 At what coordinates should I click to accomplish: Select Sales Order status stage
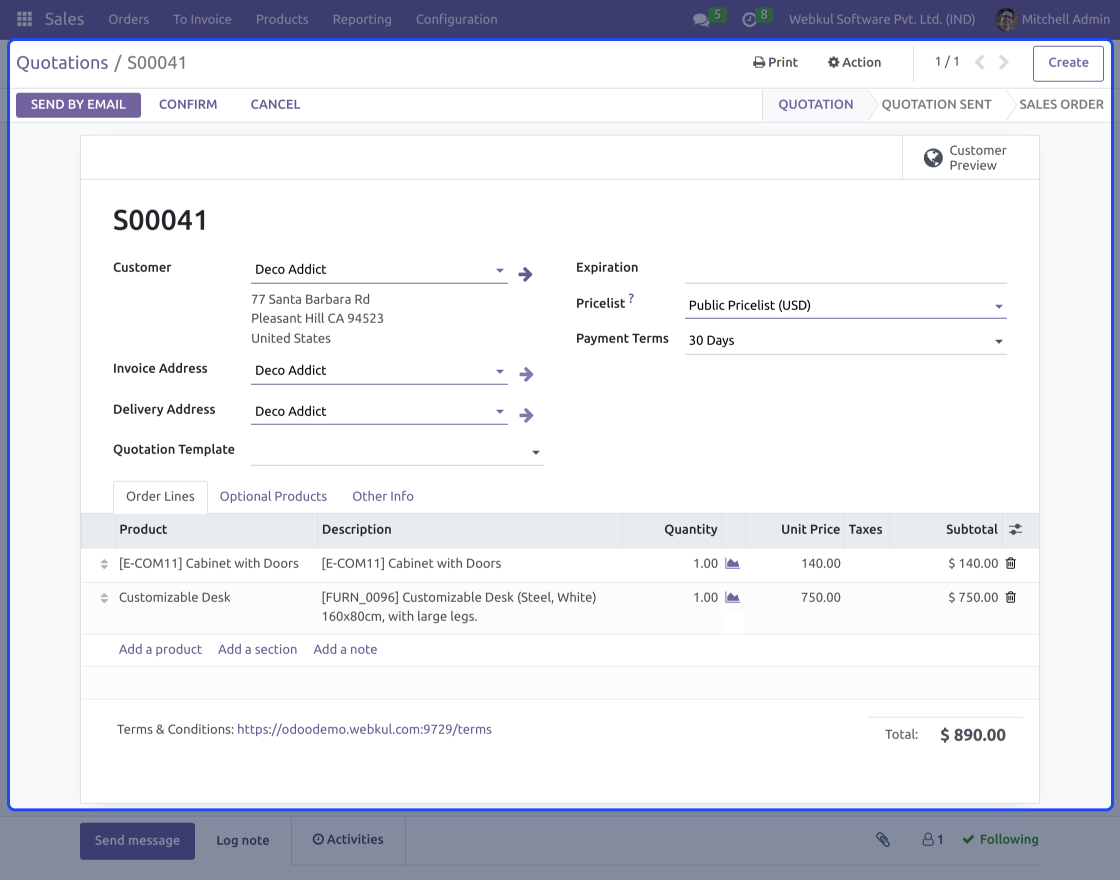[1061, 105]
